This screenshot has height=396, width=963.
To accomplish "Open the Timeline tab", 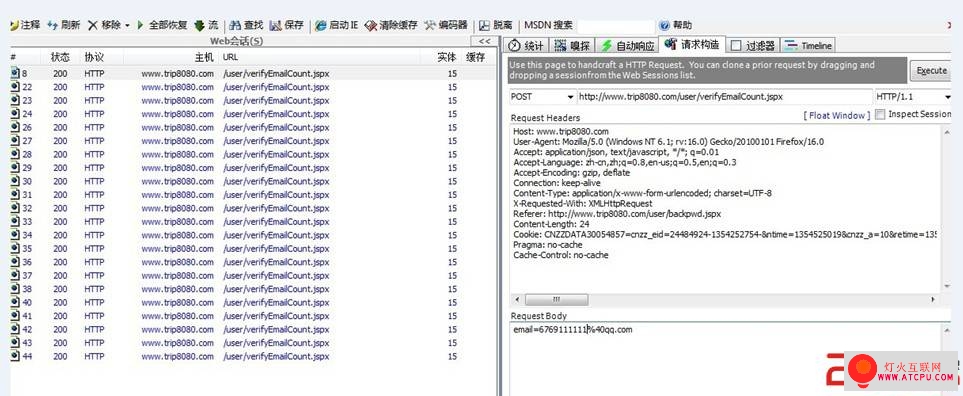I will 808,45.
